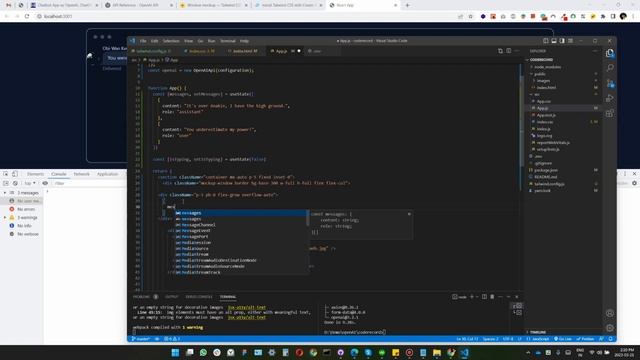Expand the images folder in Explorer
The height and width of the screenshot is (360, 640).
click(x=543, y=81)
